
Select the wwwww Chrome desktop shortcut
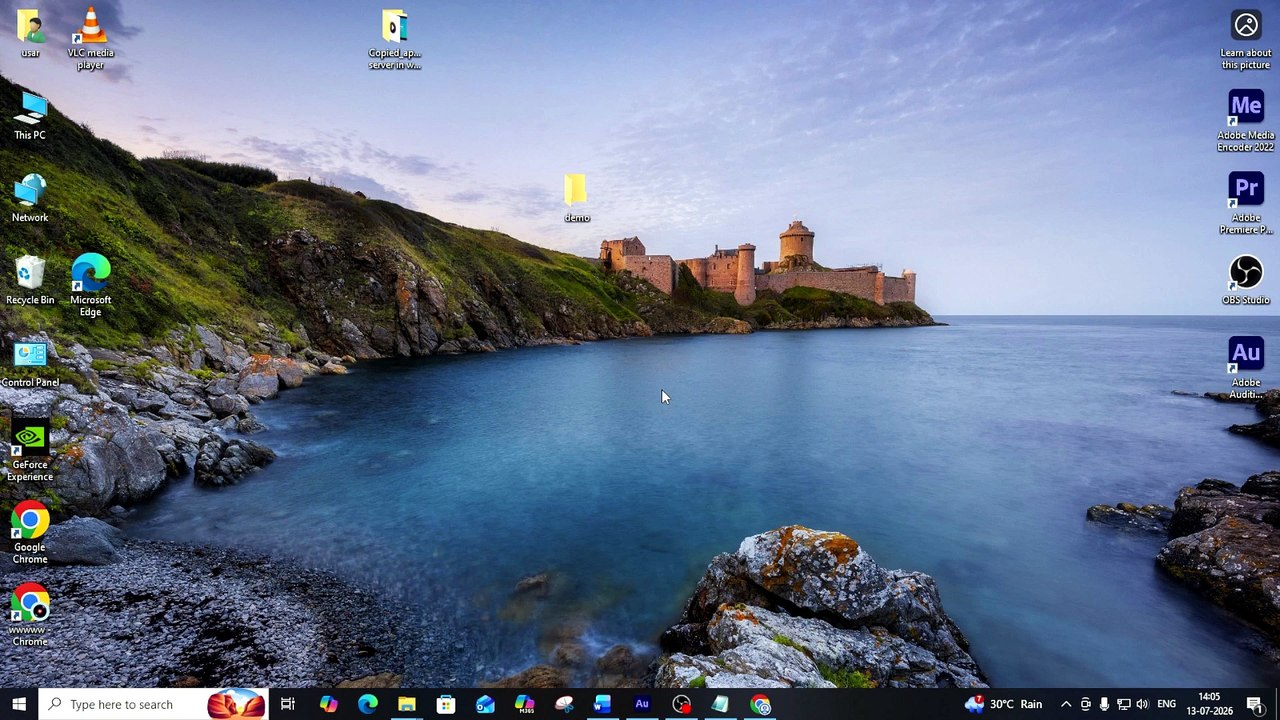tap(30, 615)
